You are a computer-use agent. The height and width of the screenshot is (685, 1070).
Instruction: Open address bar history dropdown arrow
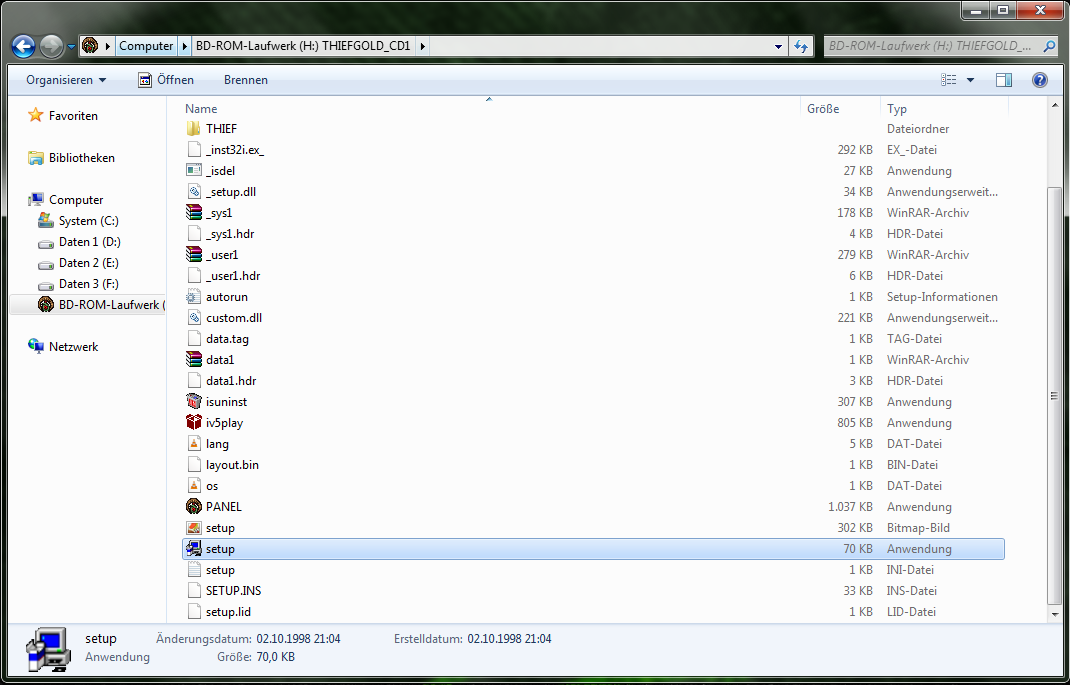779,46
